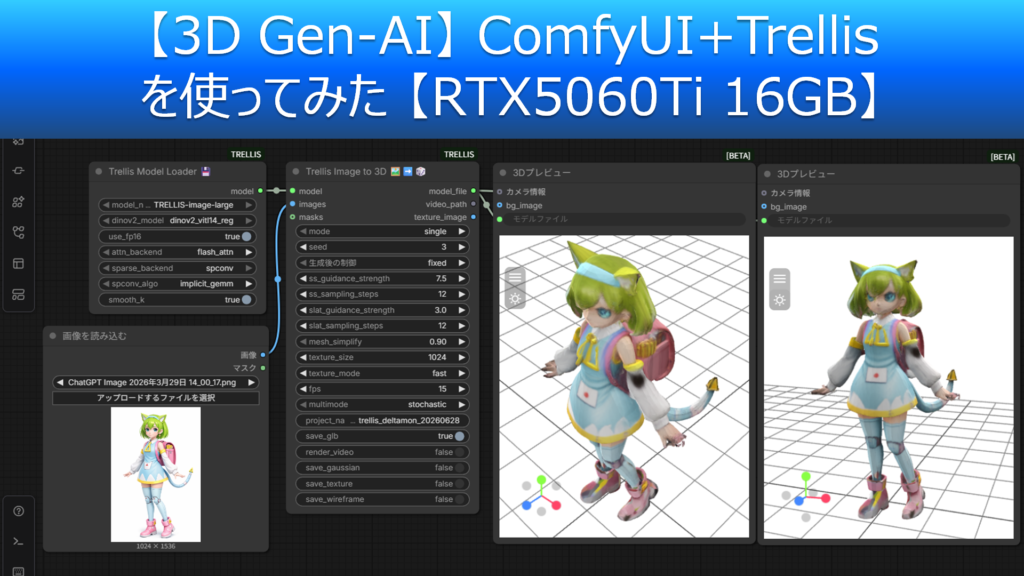Click the light sun icon in first 3D preview
Screen dimensions: 1024x576
coord(515,299)
